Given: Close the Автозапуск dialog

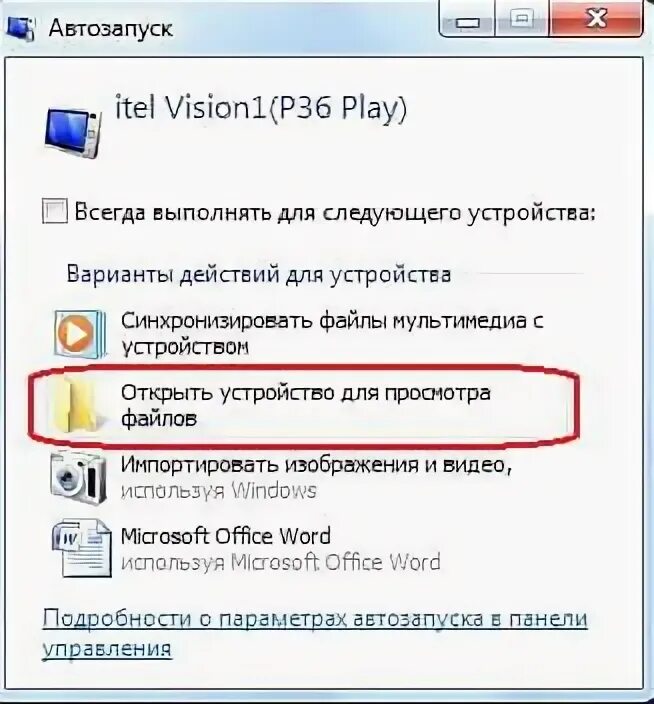Looking at the screenshot, I should [597, 18].
